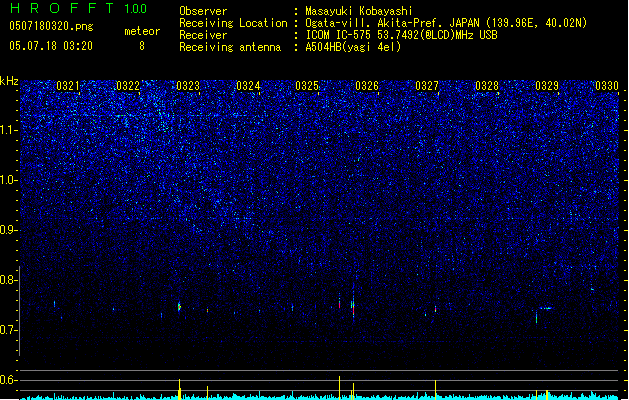This screenshot has width=629, height=400.
Task: Click the ICOM IC-575 receiver text
Action: (401, 35)
